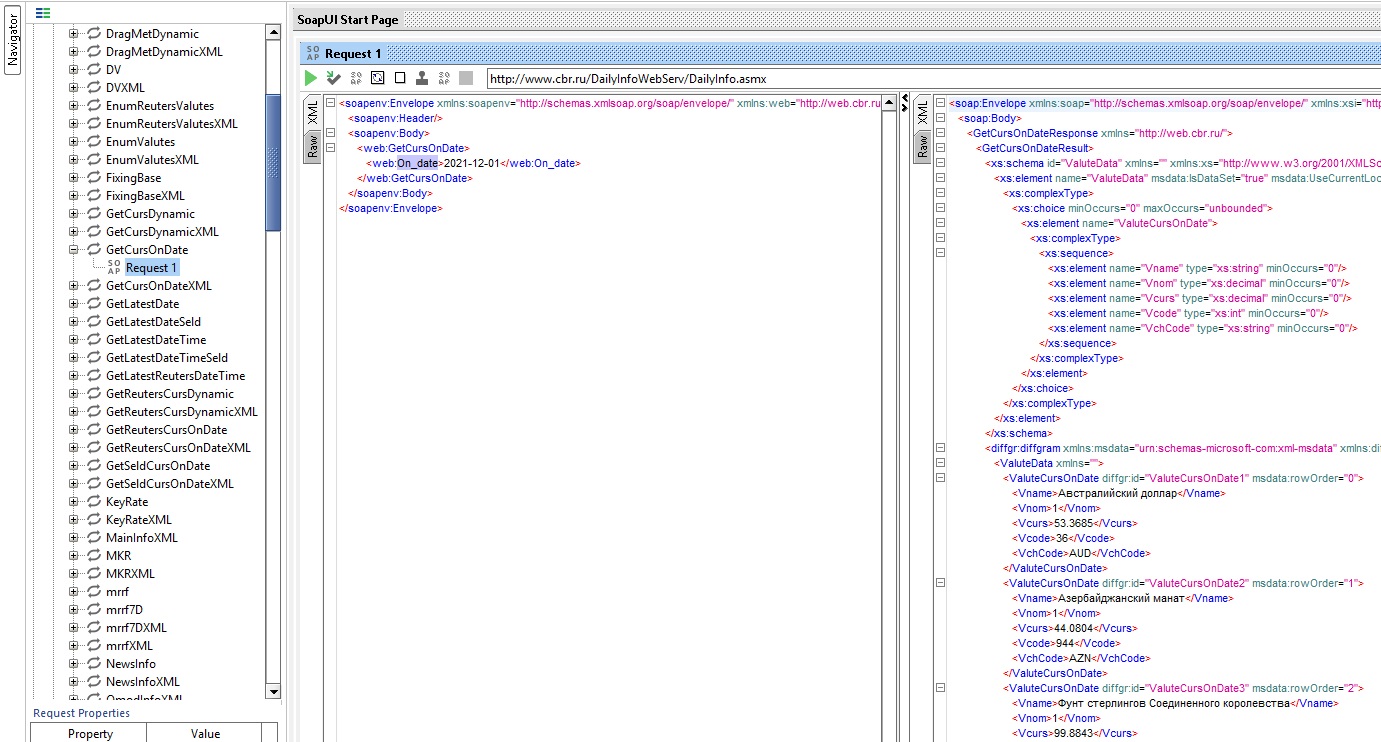This screenshot has height=742, width=1381.
Task: Expand the EnumReutersValutes tree node
Action: coord(73,106)
